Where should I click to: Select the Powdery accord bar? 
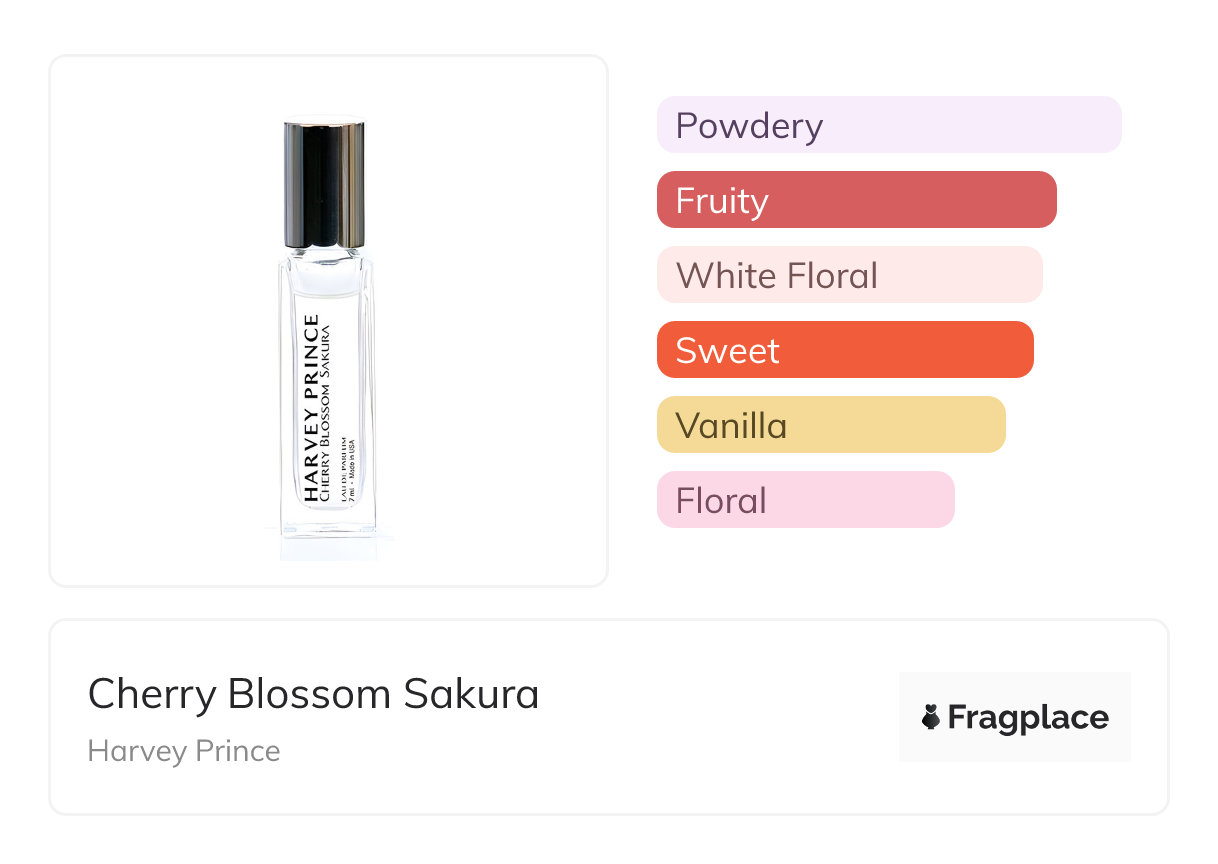tap(889, 125)
